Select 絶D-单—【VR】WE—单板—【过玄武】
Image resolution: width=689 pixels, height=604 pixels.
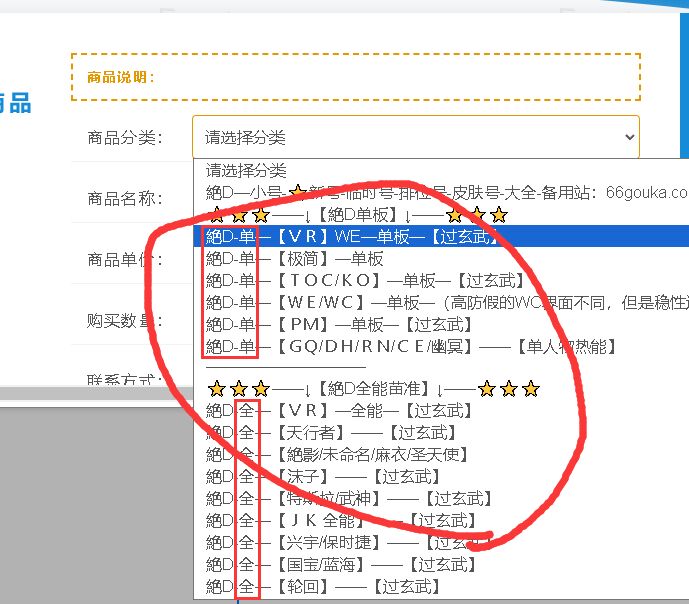point(441,236)
